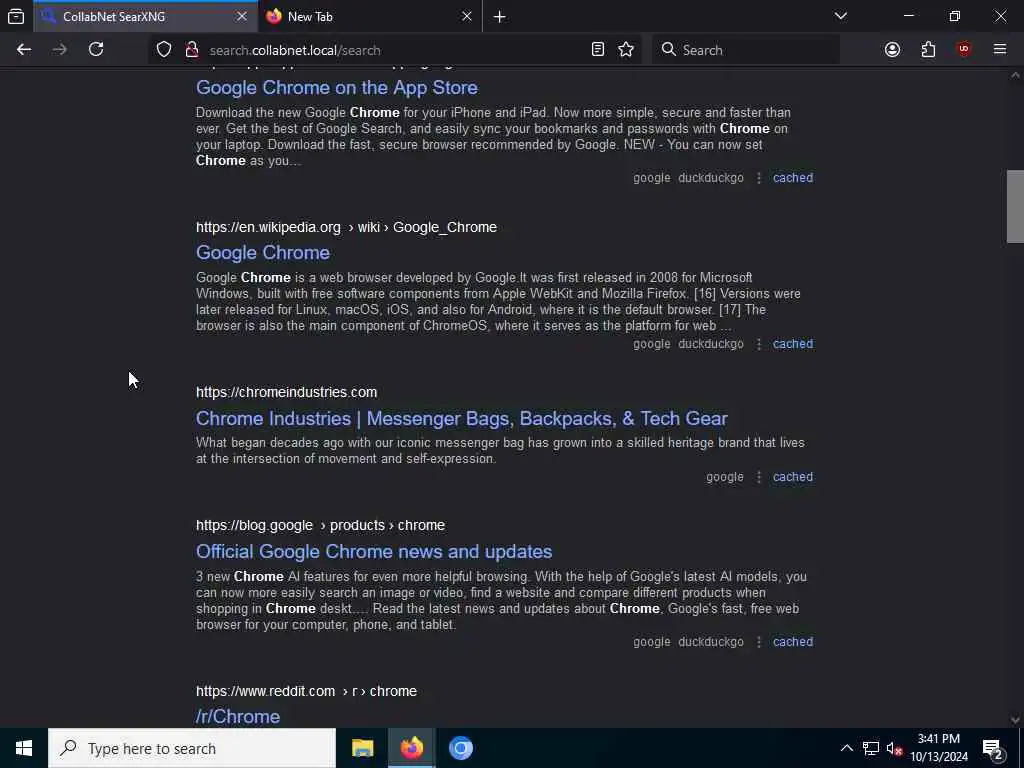This screenshot has height=768, width=1024.
Task: Open the network status tray icon
Action: [x=871, y=748]
